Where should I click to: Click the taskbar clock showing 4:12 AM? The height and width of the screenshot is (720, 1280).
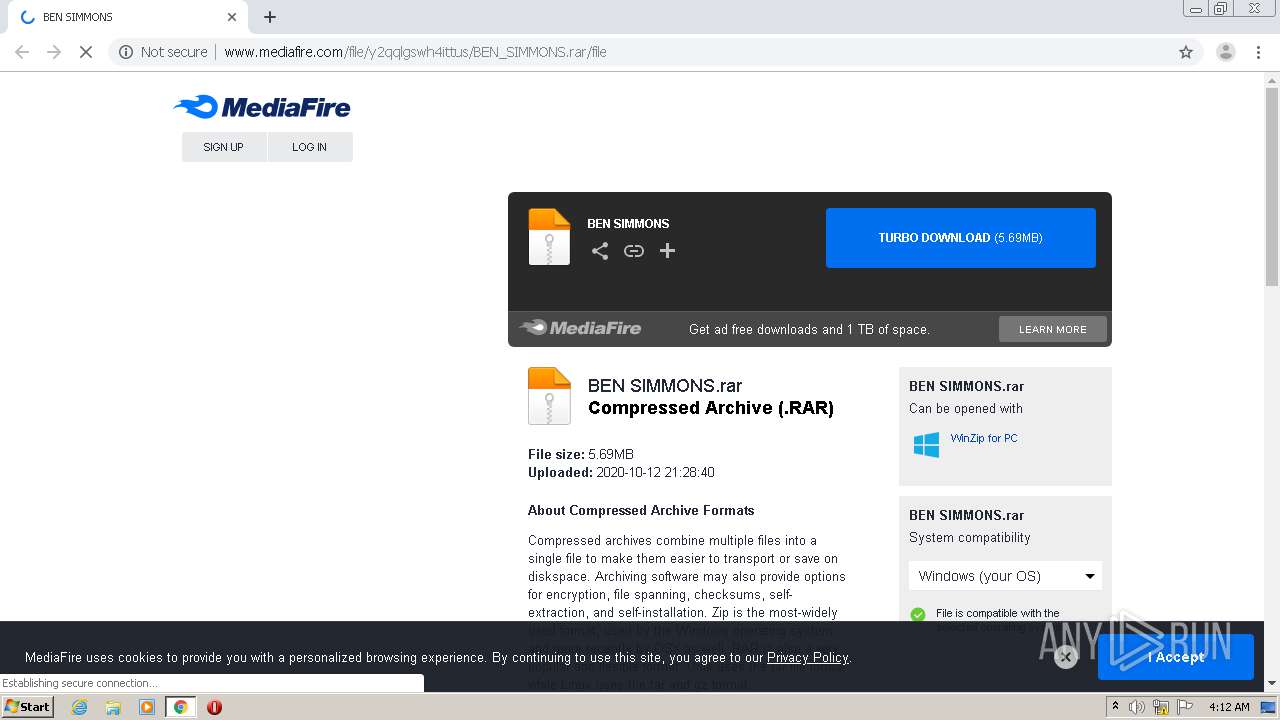coord(1229,707)
